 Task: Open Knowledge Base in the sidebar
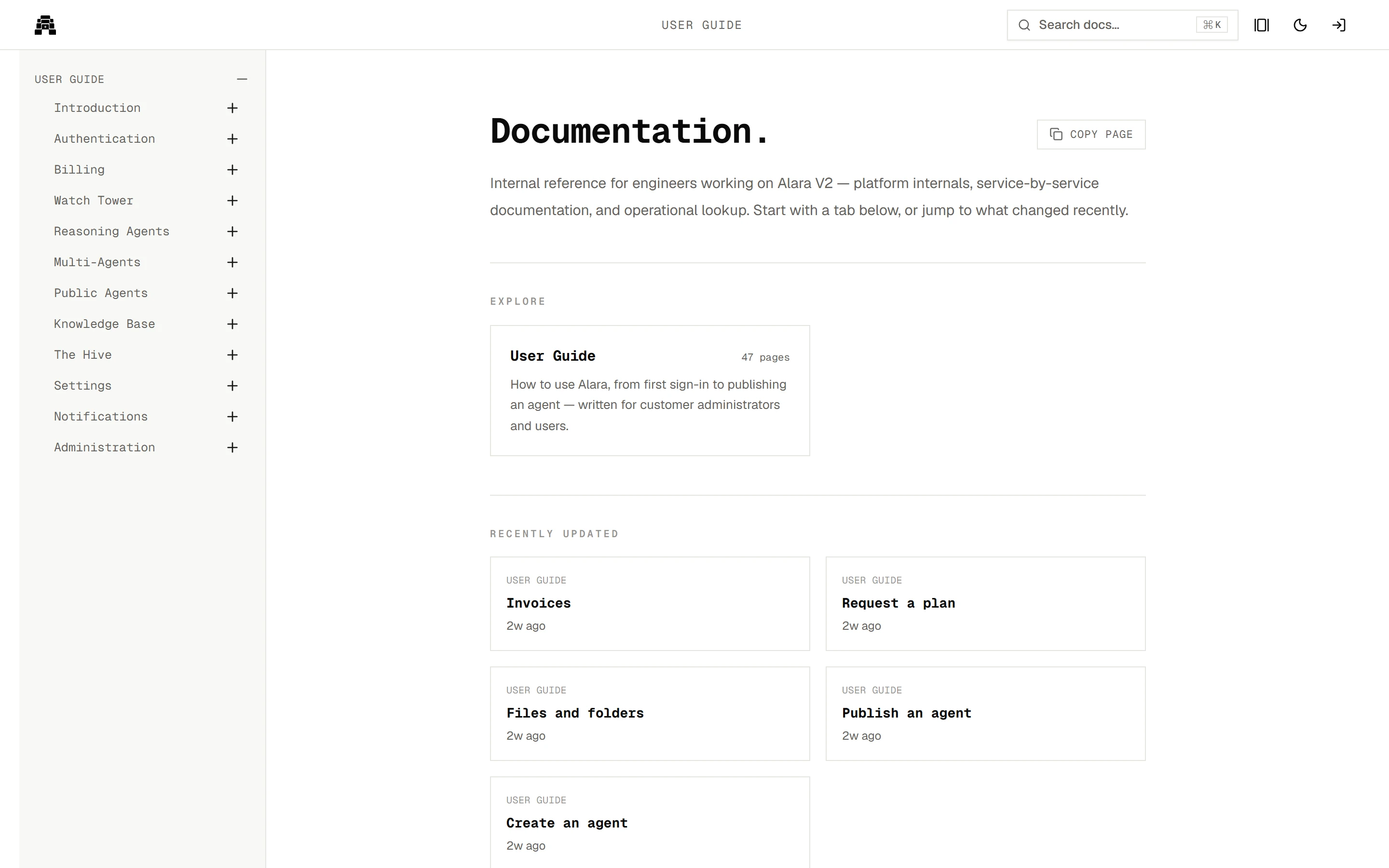105,325
